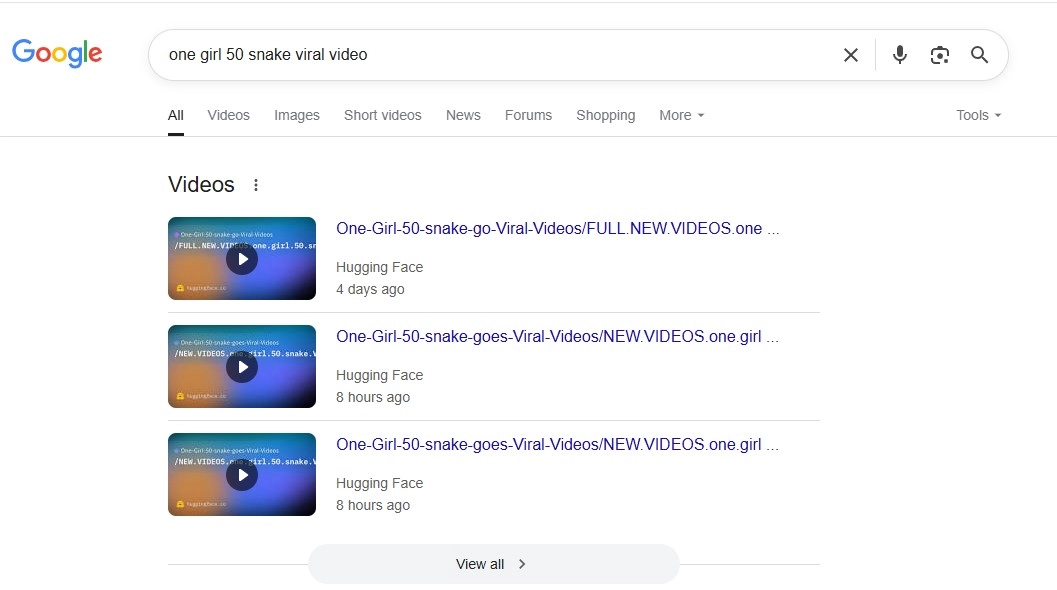
Task: Start voice search with microphone icon
Action: pyautogui.click(x=900, y=55)
